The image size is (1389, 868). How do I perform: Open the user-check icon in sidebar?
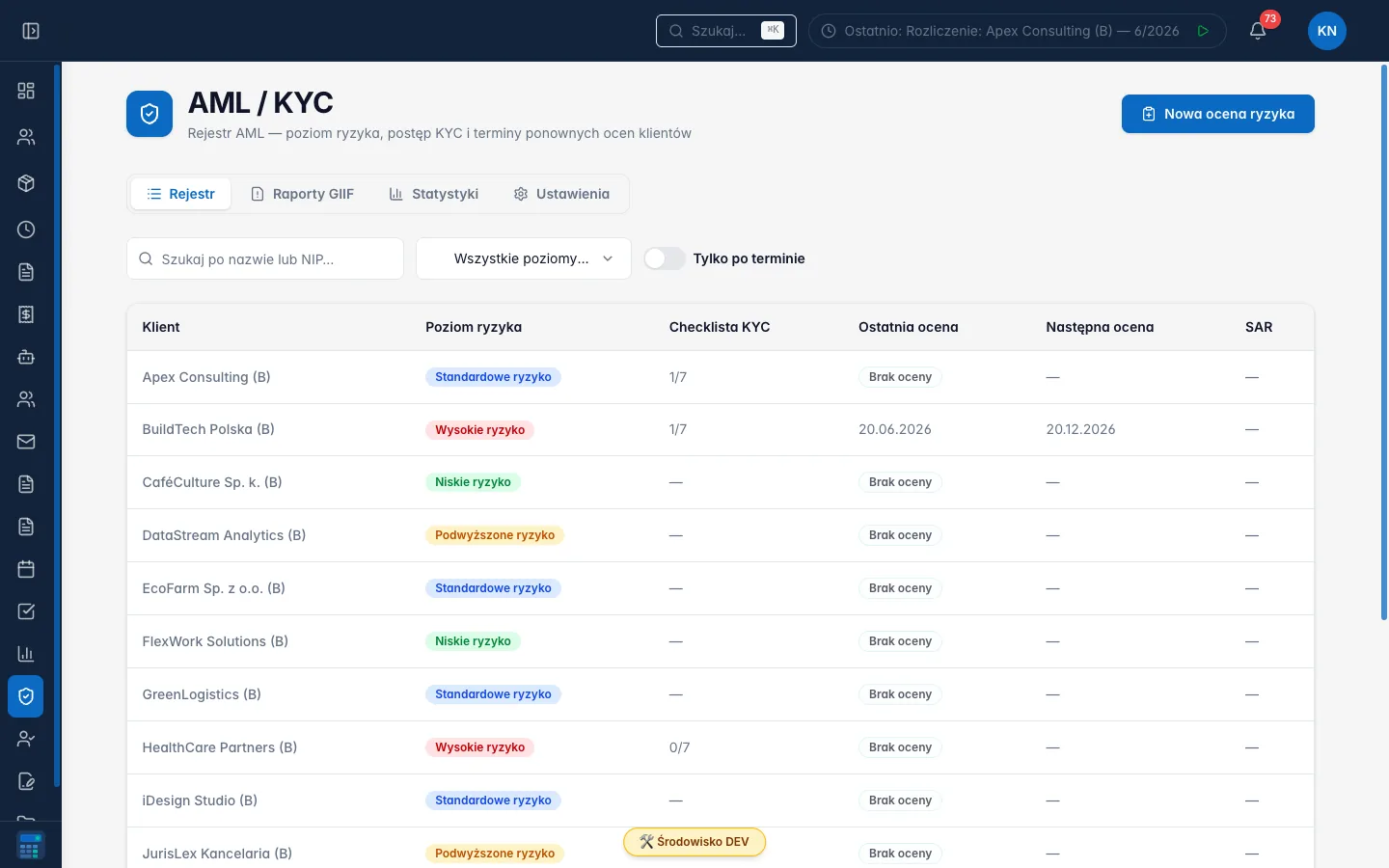pyautogui.click(x=26, y=739)
